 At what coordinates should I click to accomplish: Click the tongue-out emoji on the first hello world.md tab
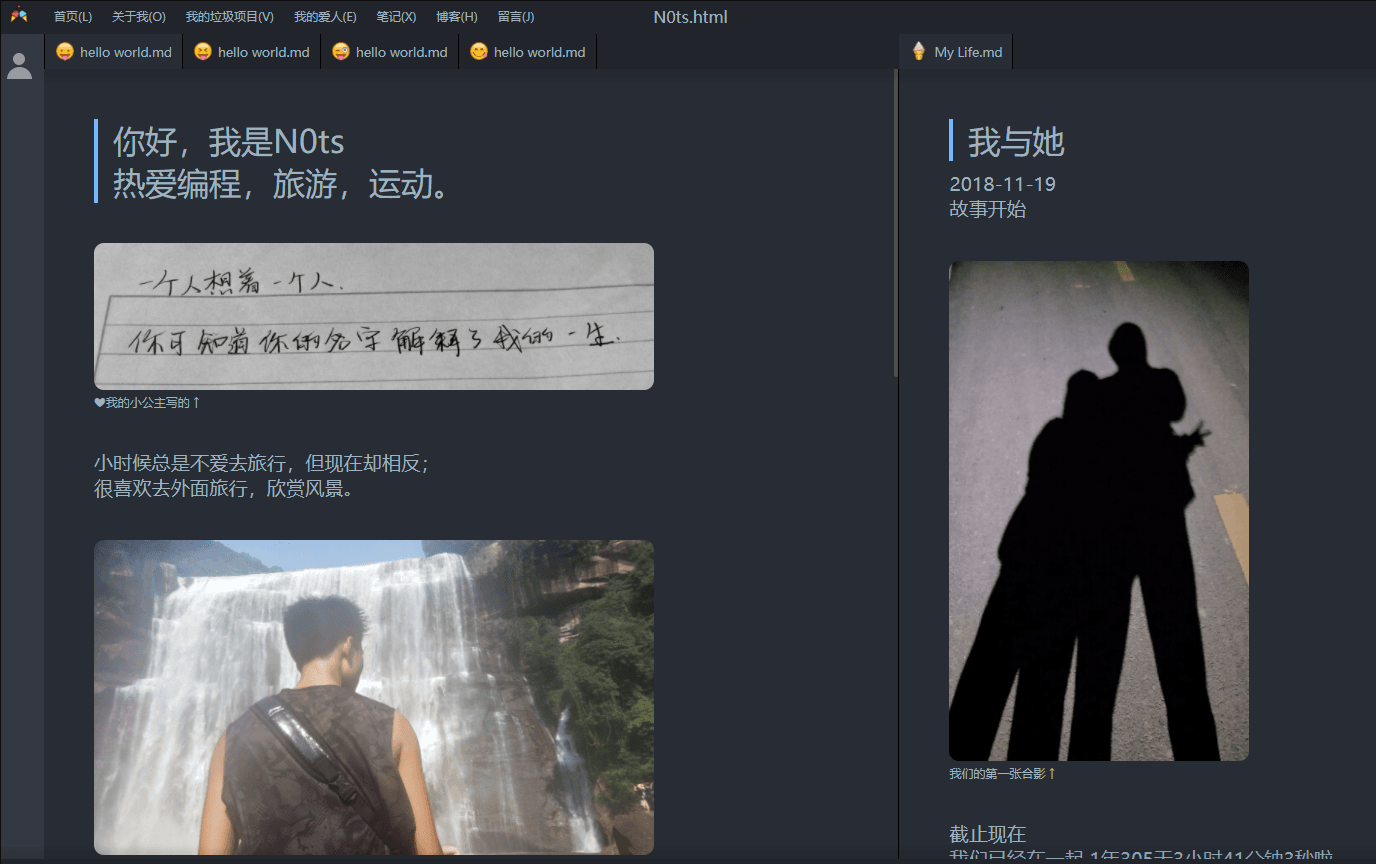pyautogui.click(x=64, y=51)
